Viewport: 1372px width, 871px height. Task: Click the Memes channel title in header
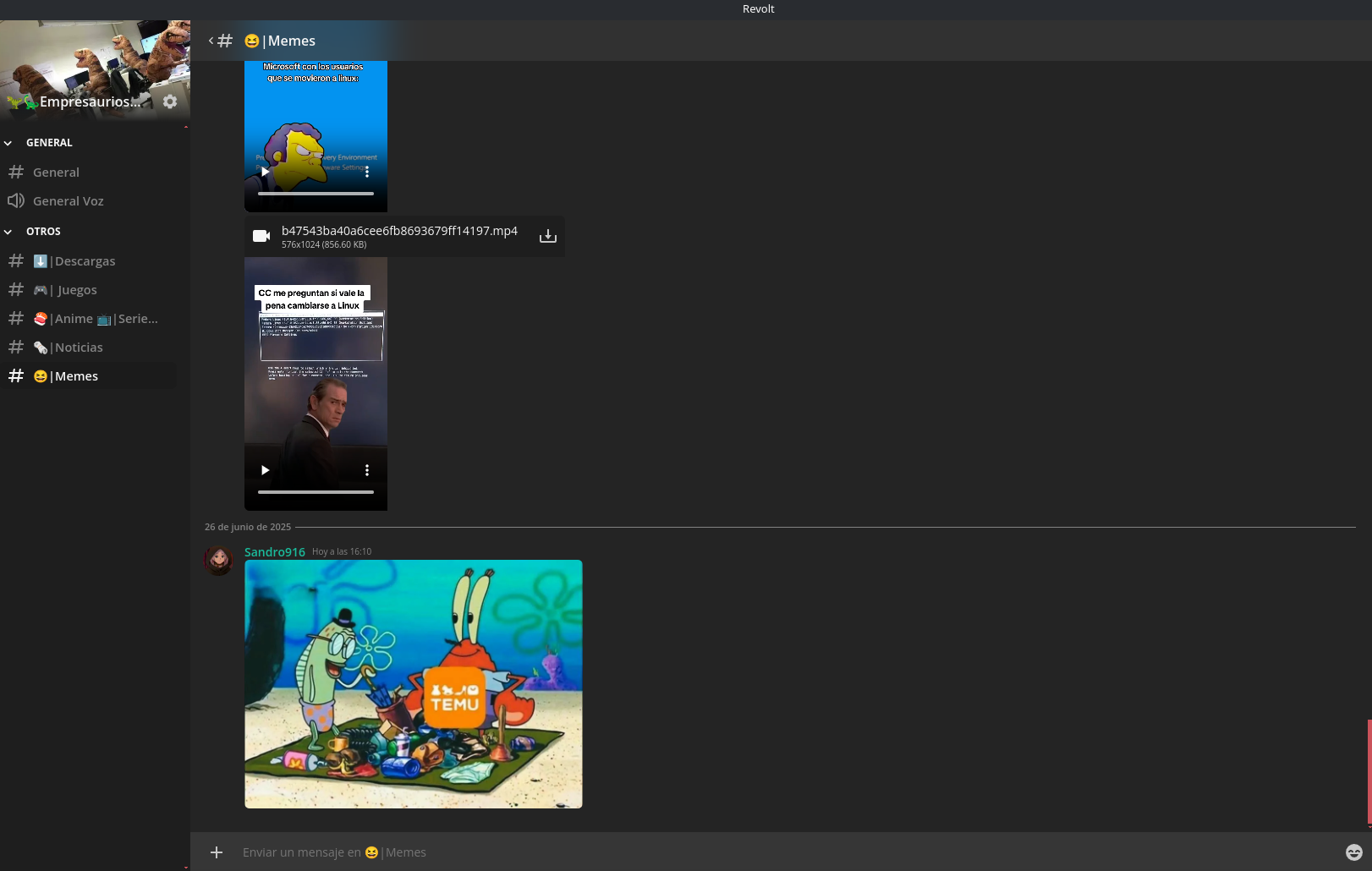280,41
